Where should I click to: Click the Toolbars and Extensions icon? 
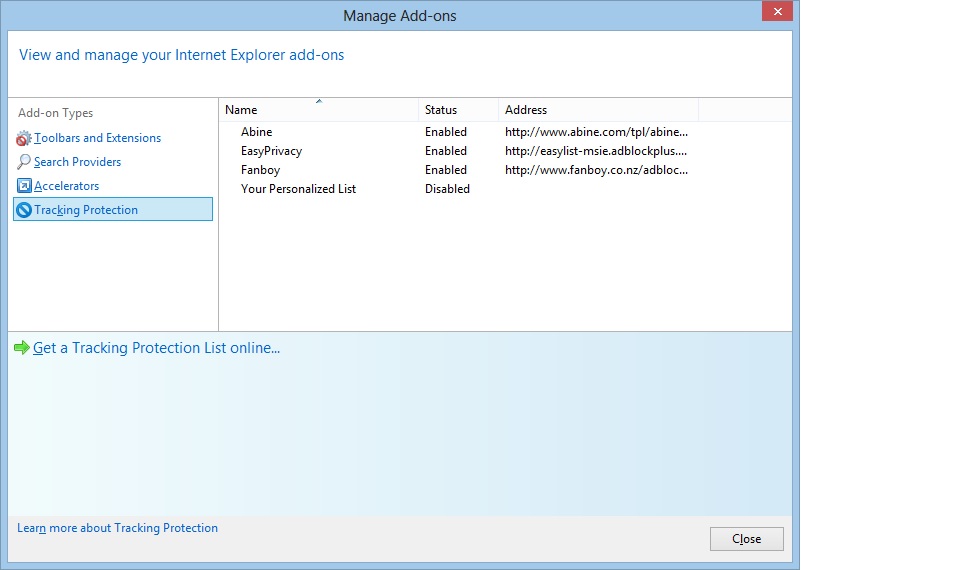click(24, 138)
